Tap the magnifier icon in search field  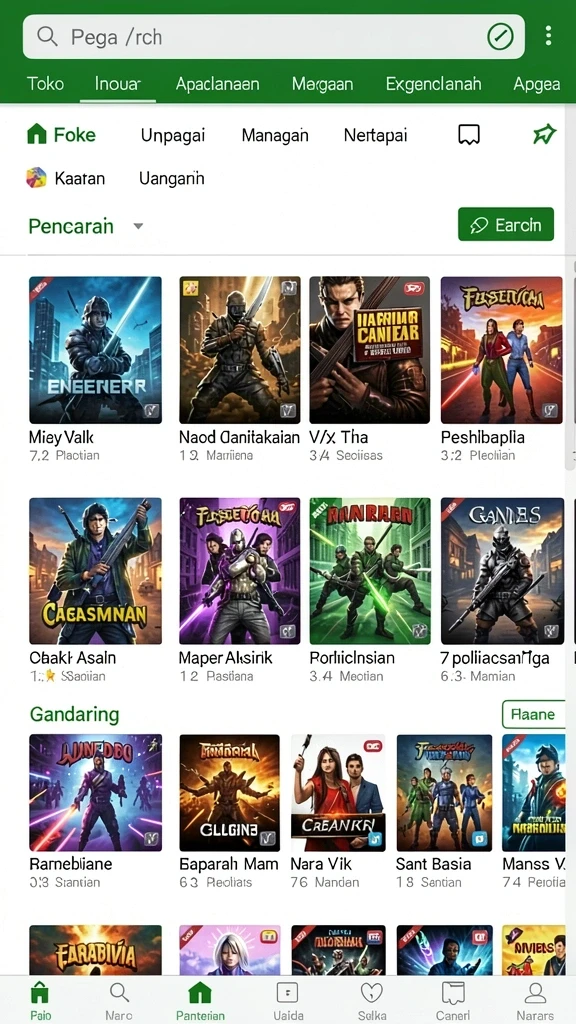47,37
